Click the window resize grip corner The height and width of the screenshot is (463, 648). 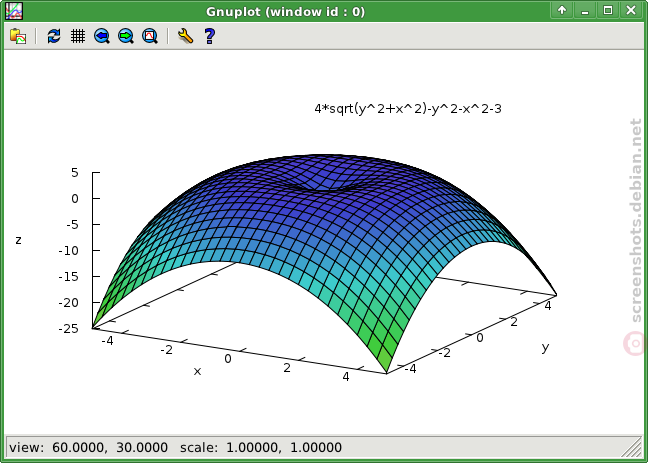(x=632, y=446)
